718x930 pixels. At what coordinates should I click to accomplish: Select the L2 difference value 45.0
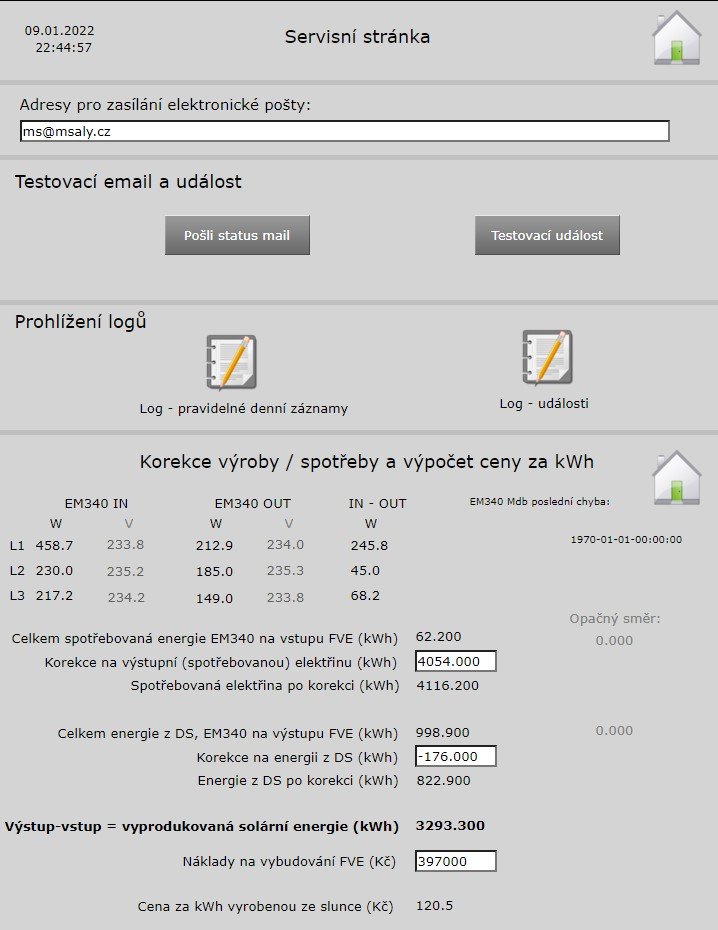365,571
